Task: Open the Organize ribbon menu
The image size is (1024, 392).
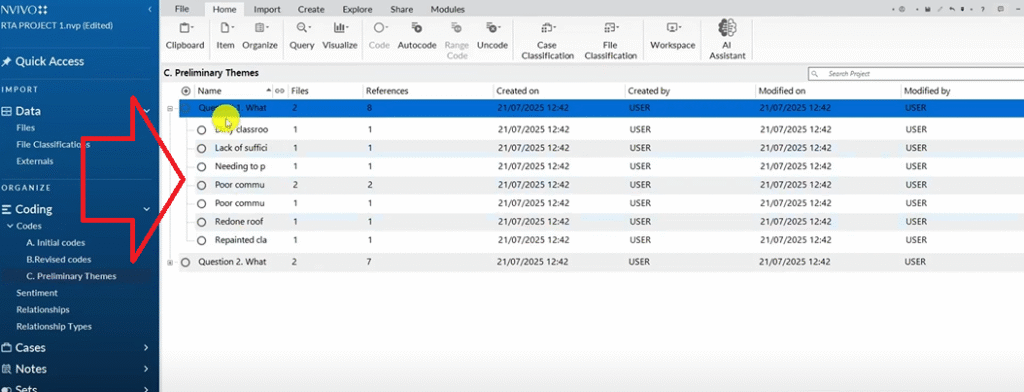Action: click(x=260, y=36)
